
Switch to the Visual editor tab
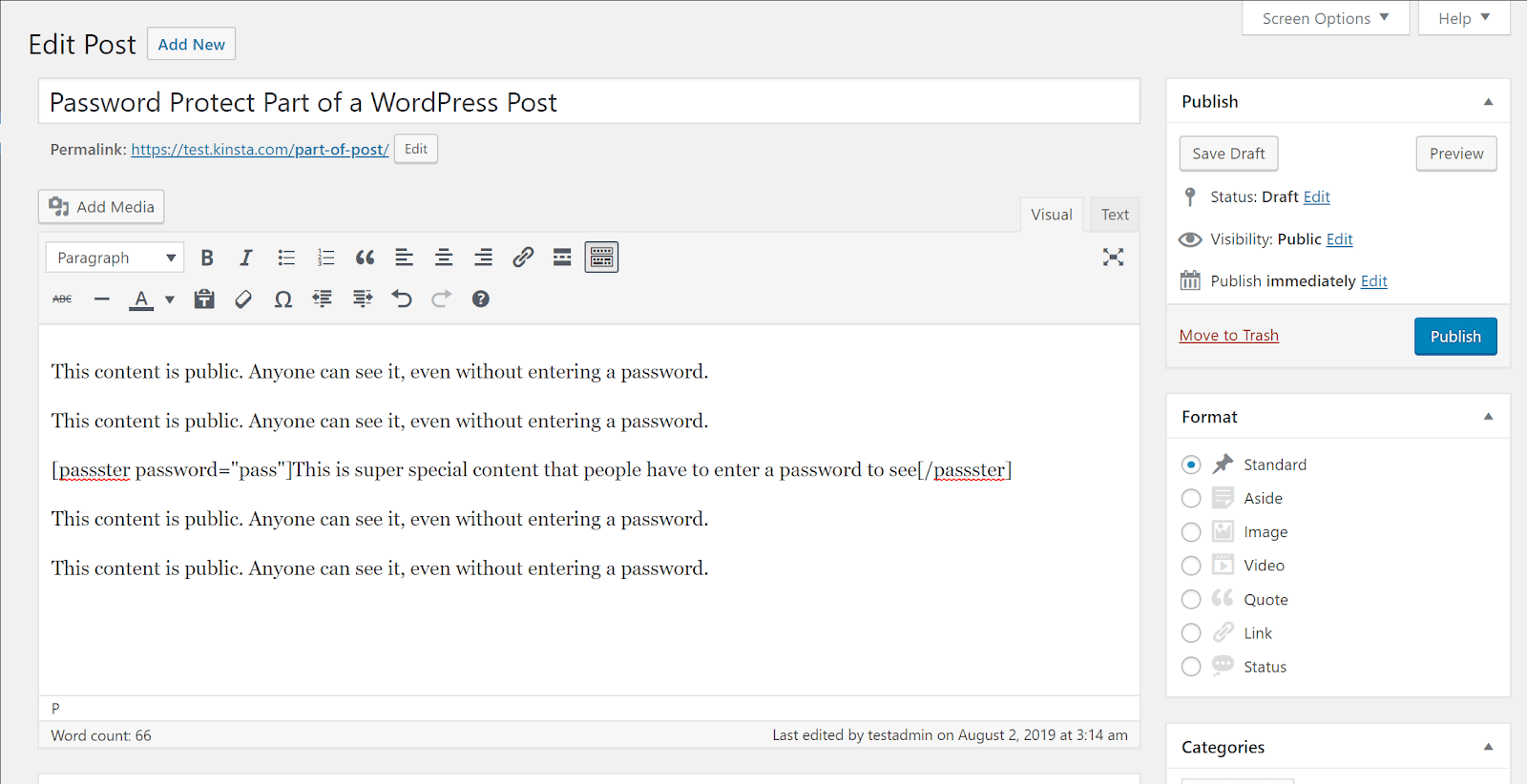[1052, 215]
